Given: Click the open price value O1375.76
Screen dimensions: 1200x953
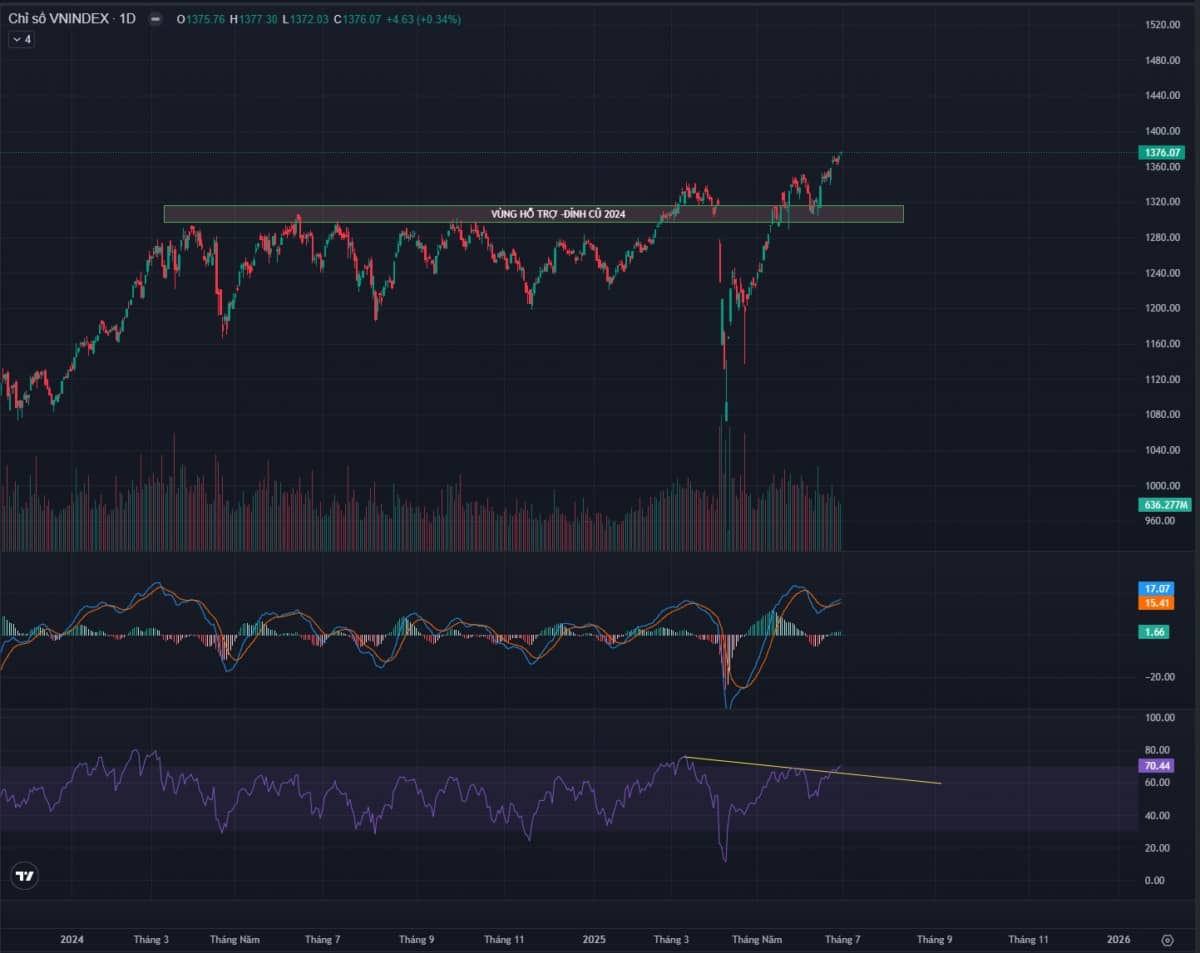Looking at the screenshot, I should [x=202, y=18].
